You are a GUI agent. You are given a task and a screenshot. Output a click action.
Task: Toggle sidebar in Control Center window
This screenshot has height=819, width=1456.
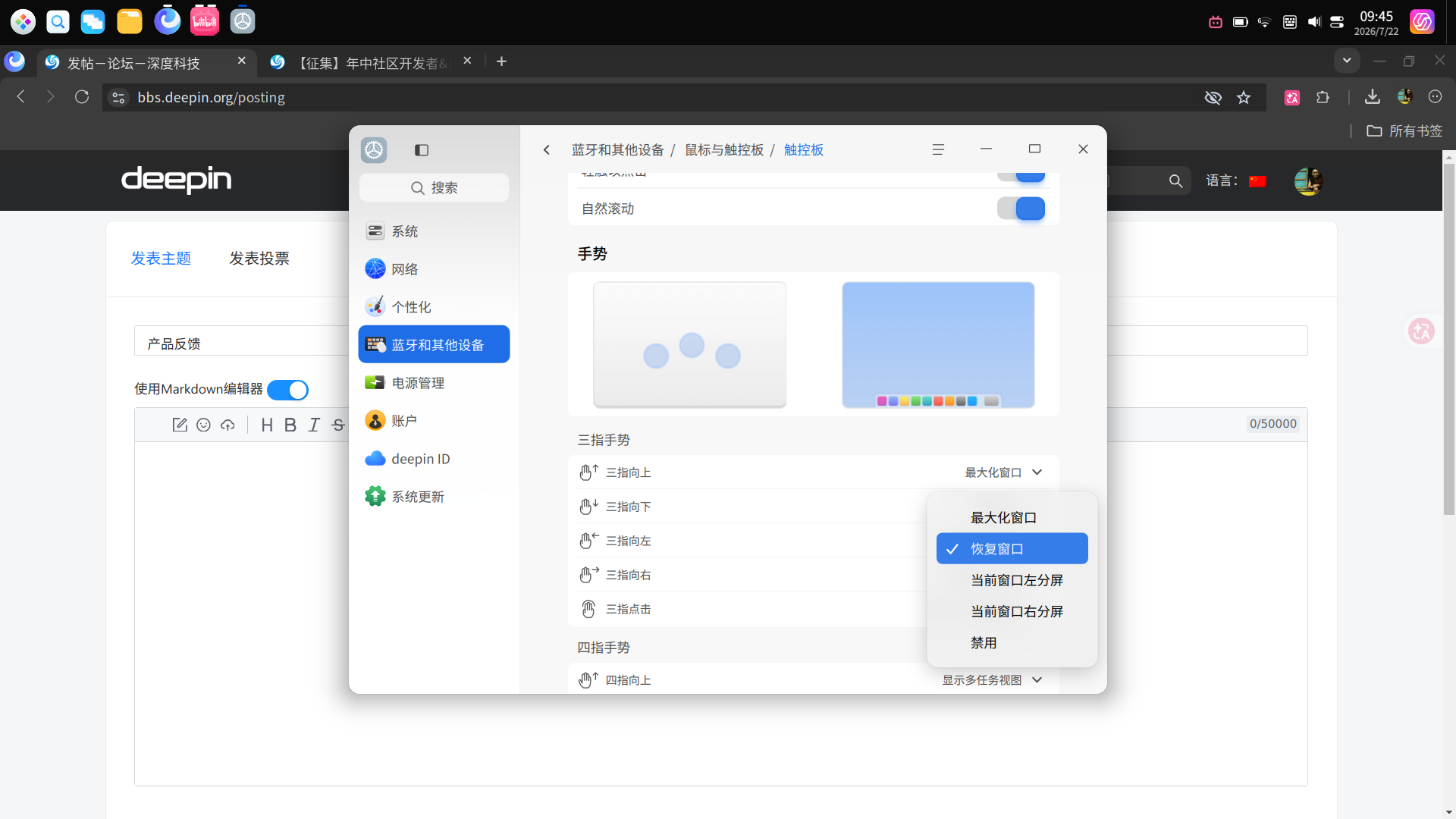(x=422, y=150)
